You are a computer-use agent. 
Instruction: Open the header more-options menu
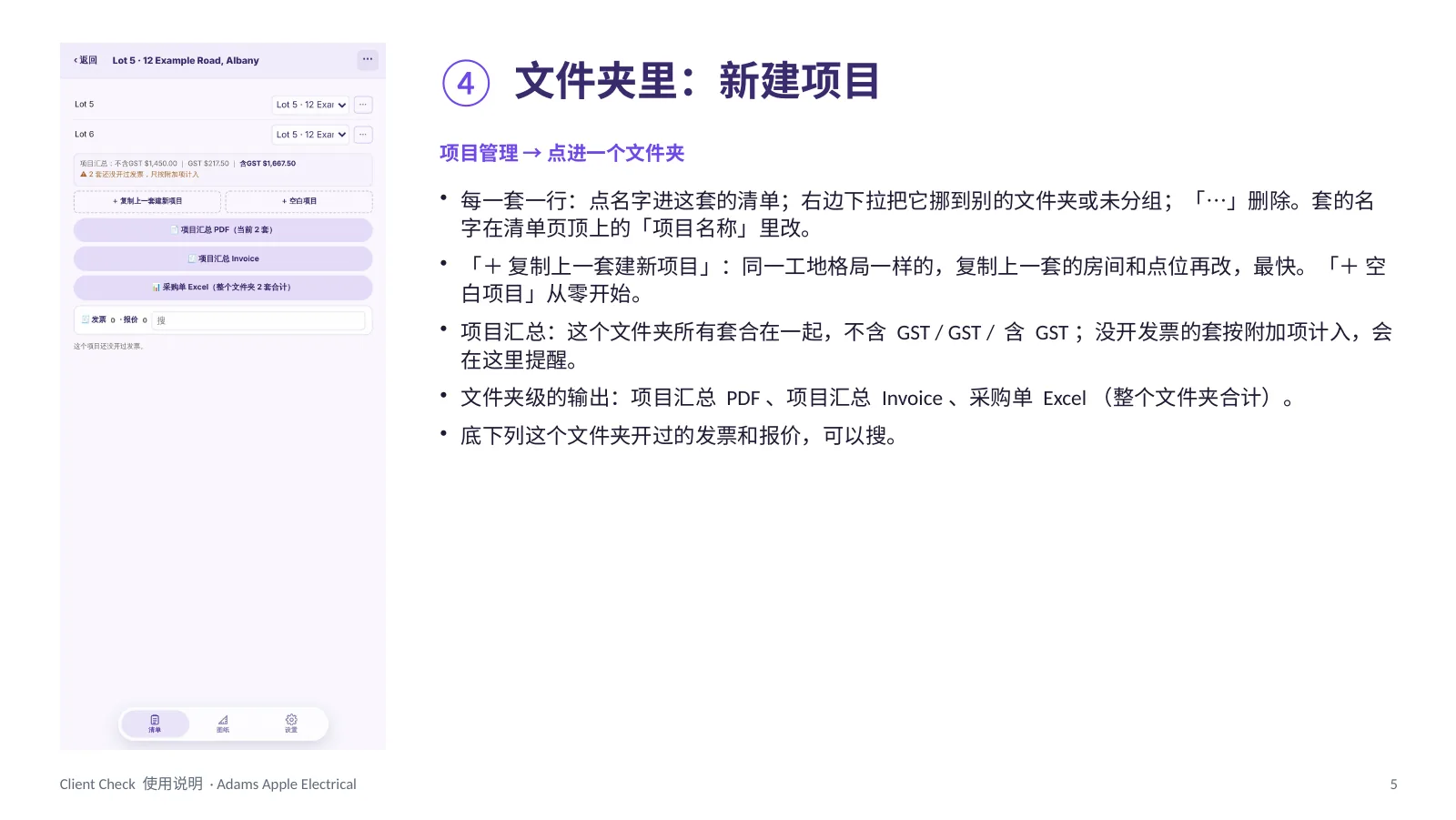[368, 59]
